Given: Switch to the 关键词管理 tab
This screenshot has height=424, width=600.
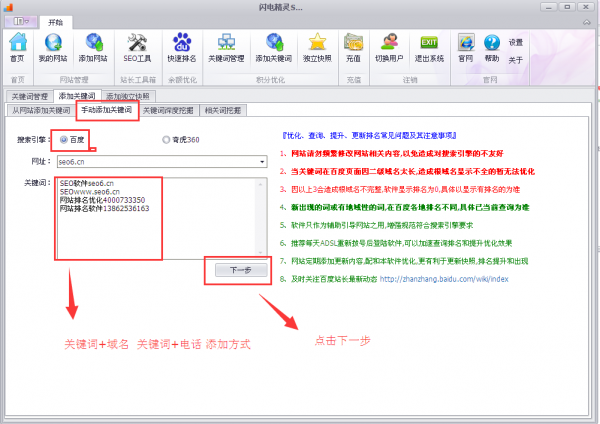Looking at the screenshot, I should 30,96.
